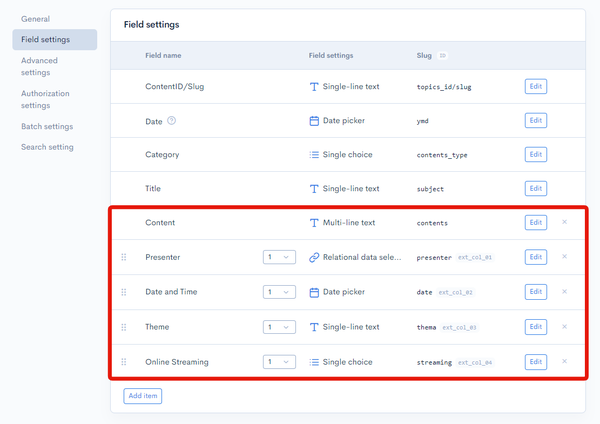Edit the Content field
Screen dimensions: 600x424
click(x=536, y=222)
